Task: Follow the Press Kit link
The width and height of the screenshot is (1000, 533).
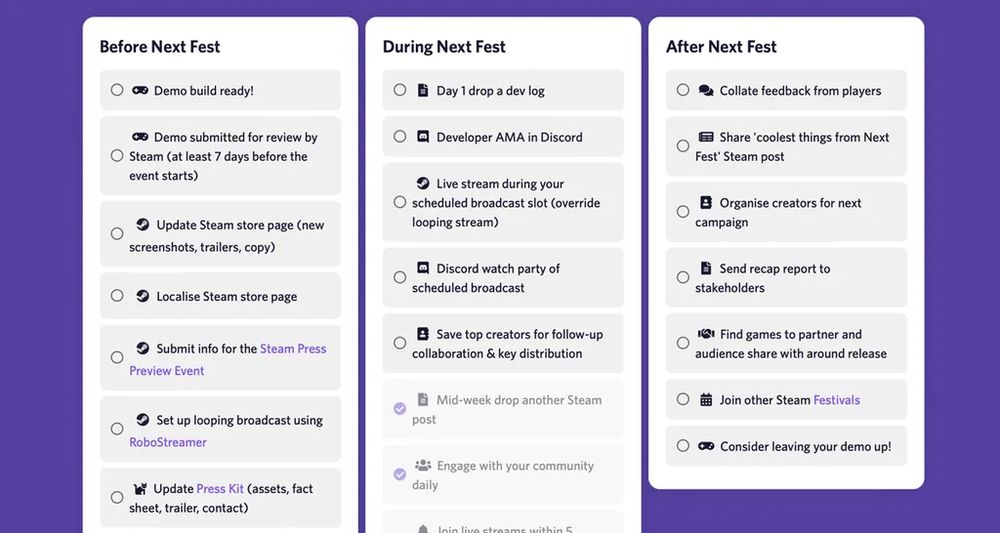Action: tap(220, 489)
